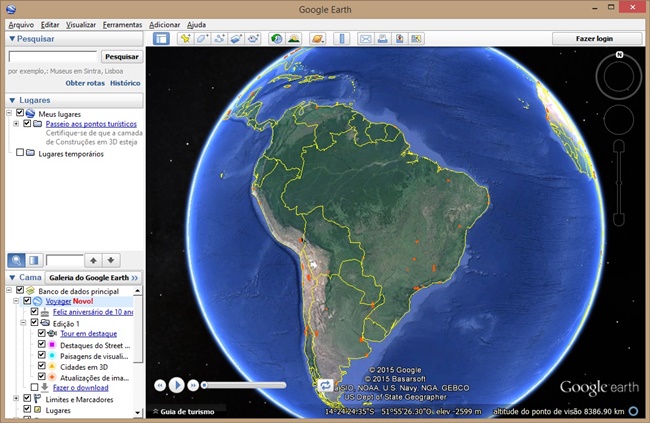Open the Obter rotas link
Image resolution: width=650 pixels, height=423 pixels.
85,83
